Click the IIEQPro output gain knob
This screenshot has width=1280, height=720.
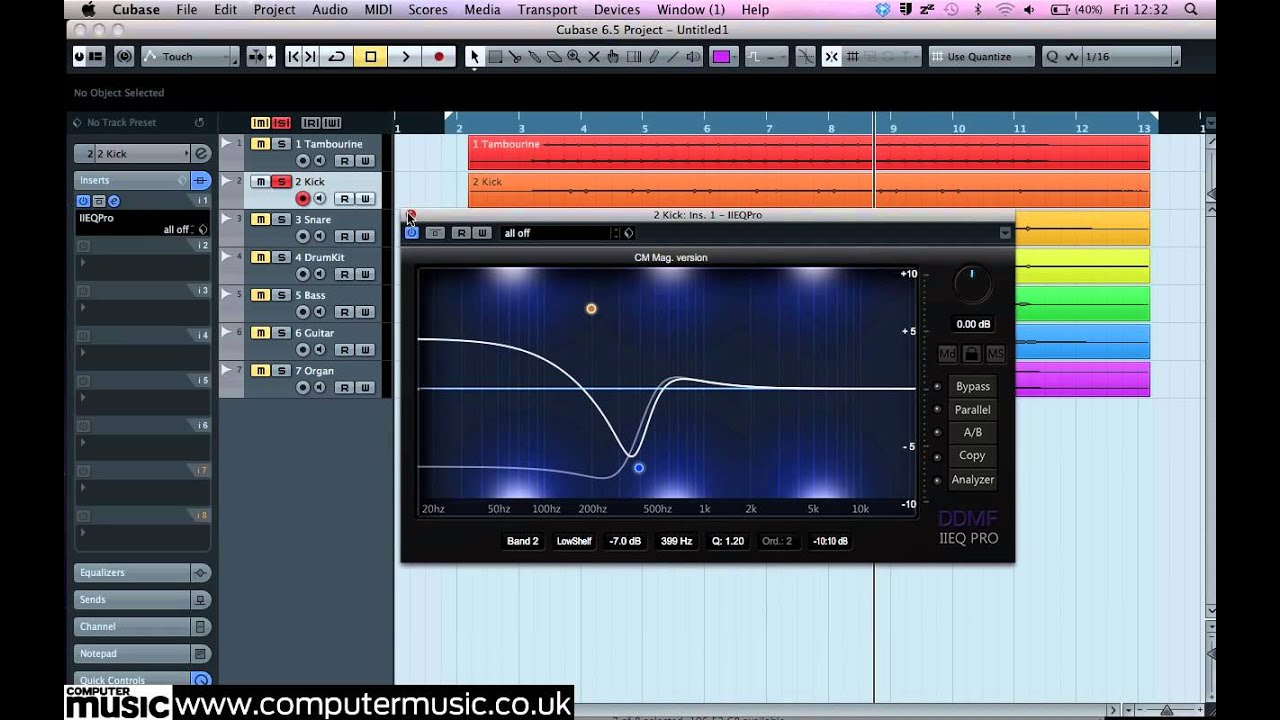pos(972,285)
